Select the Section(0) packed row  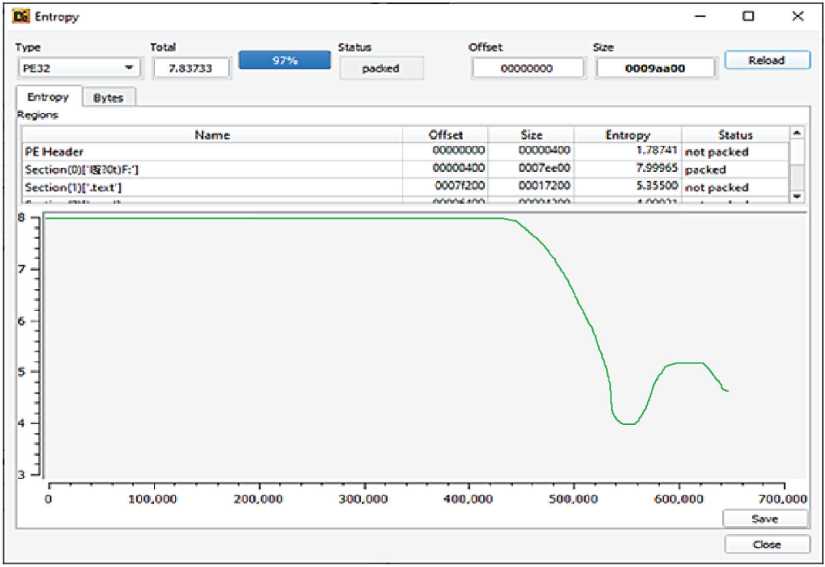point(212,169)
